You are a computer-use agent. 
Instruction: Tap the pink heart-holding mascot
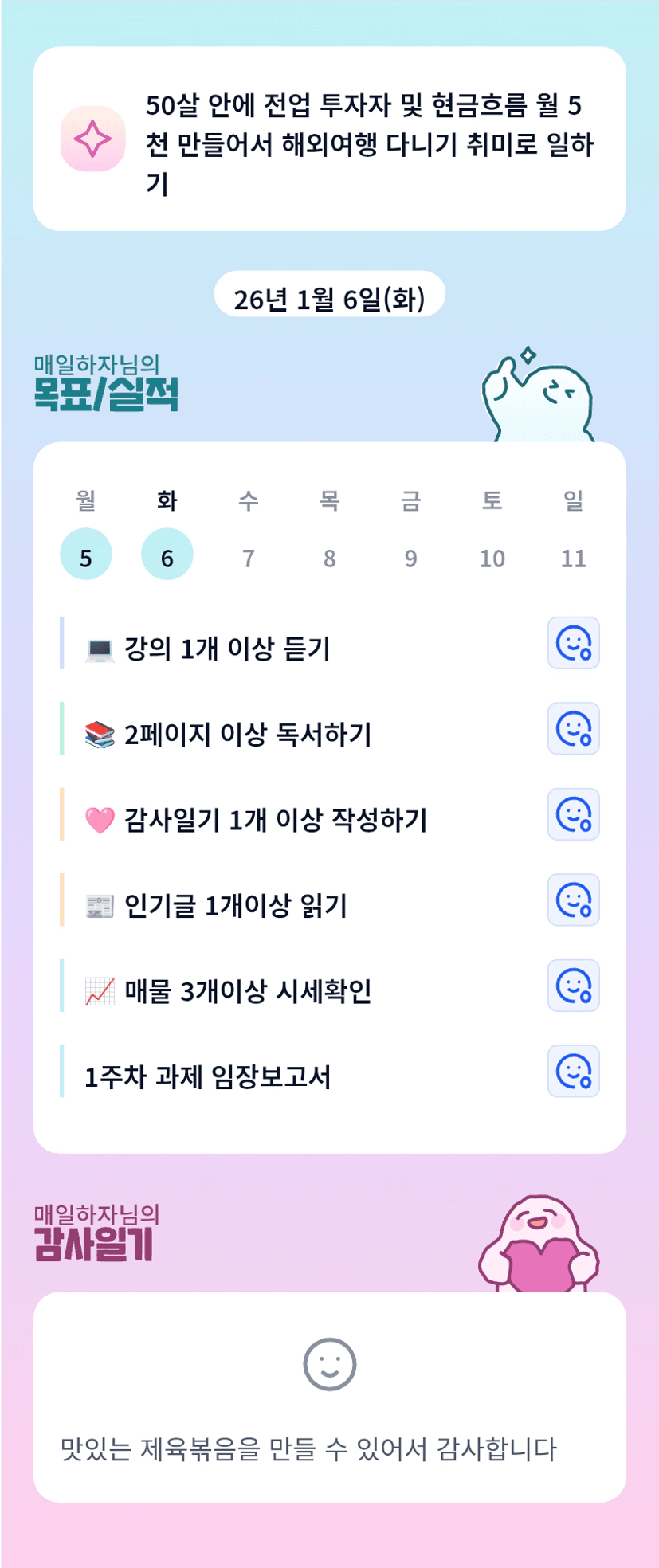click(x=539, y=1246)
